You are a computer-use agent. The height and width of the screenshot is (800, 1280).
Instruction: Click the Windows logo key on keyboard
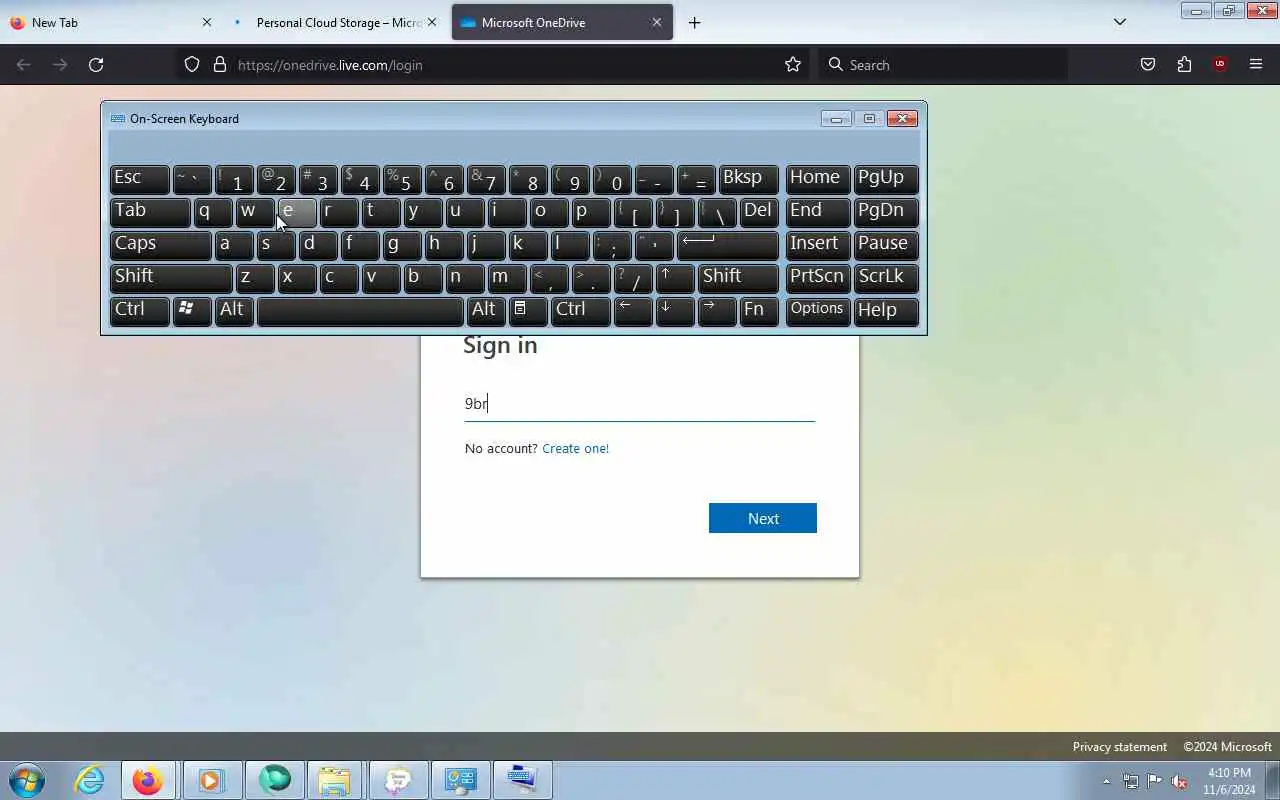click(192, 310)
